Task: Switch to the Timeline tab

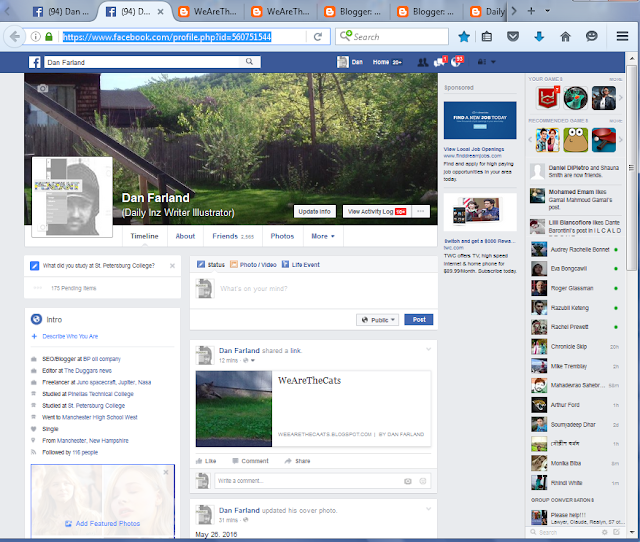Action: (144, 236)
